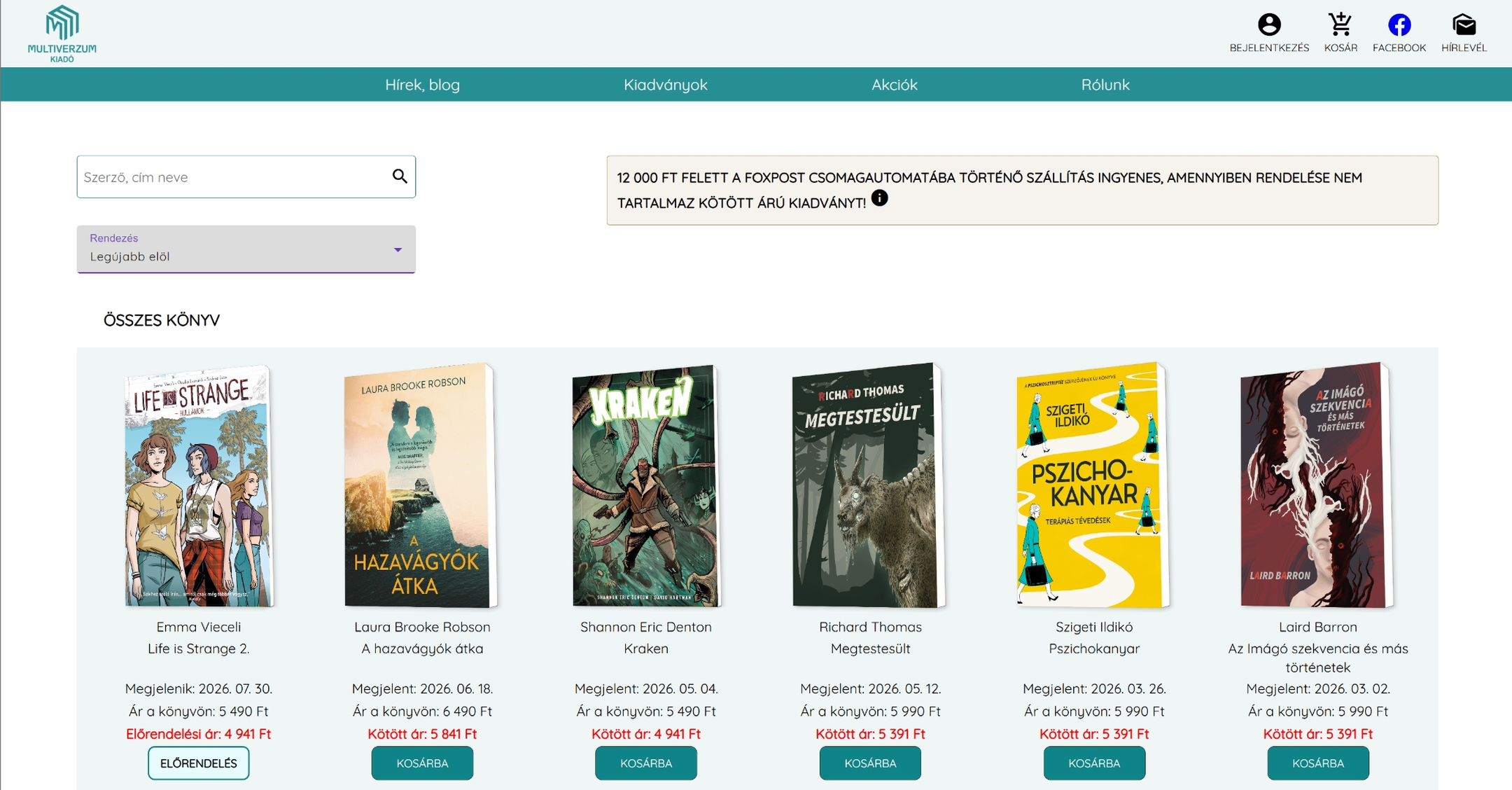The image size is (1512, 790).
Task: Open A hazavágyók átka cover image
Action: [x=422, y=485]
